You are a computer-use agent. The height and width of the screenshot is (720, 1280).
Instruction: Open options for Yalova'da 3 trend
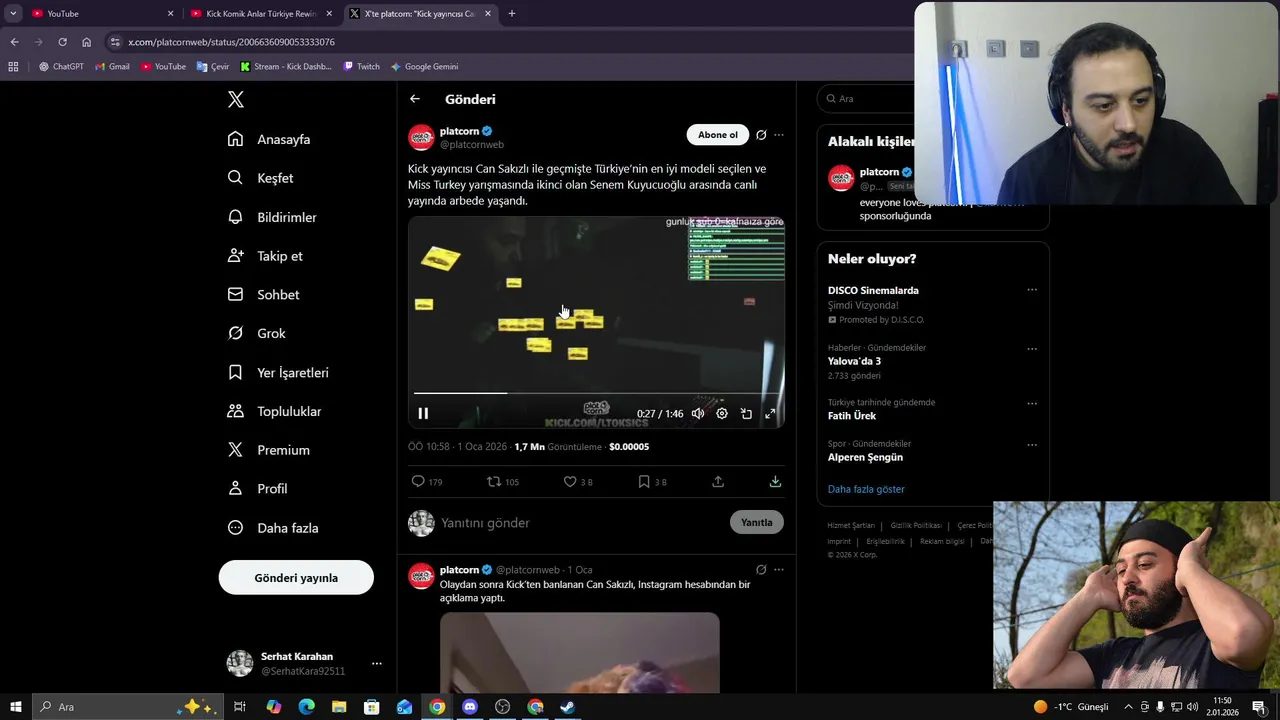click(x=1032, y=349)
